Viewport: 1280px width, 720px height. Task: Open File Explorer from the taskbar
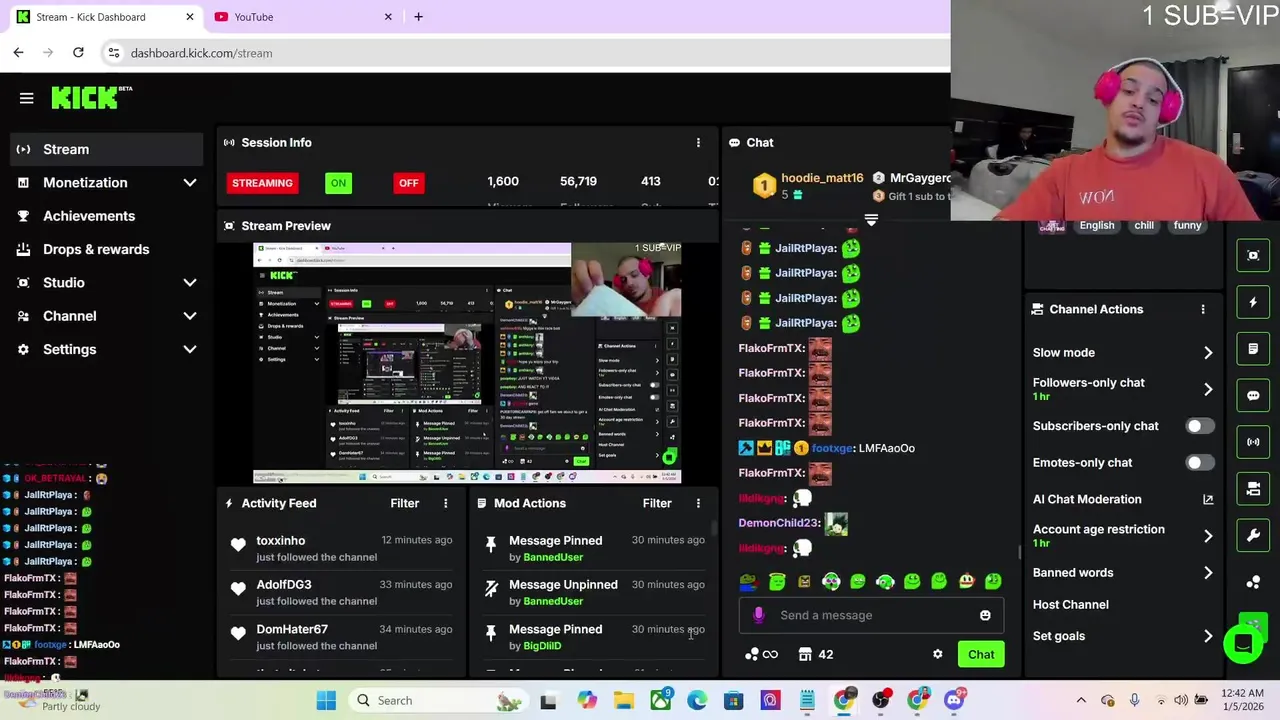pos(624,700)
